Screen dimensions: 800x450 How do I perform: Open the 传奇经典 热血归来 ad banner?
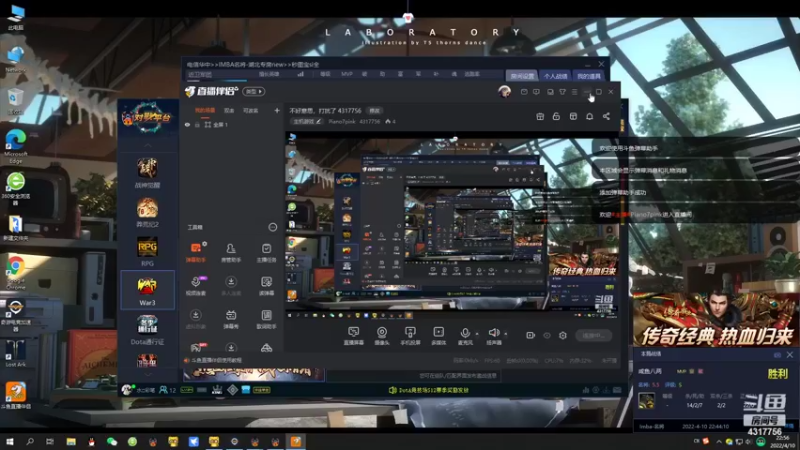click(x=715, y=319)
